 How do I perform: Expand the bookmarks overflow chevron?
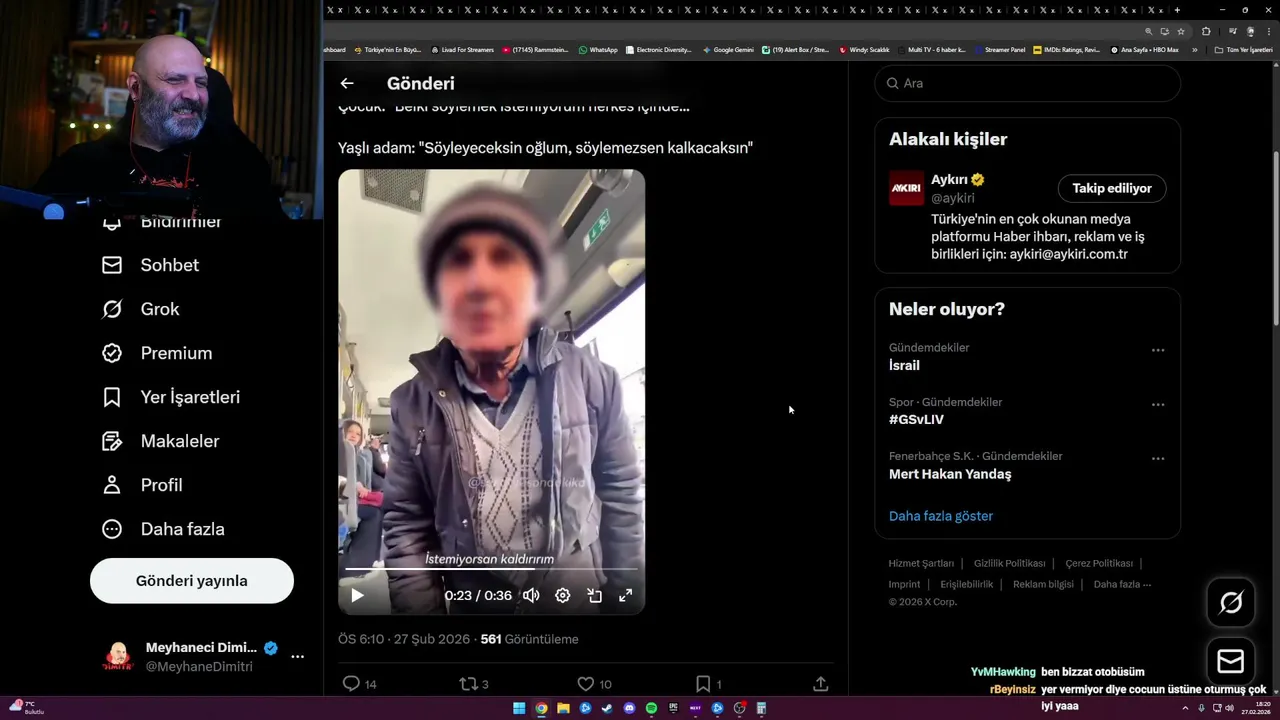pyautogui.click(x=1194, y=49)
